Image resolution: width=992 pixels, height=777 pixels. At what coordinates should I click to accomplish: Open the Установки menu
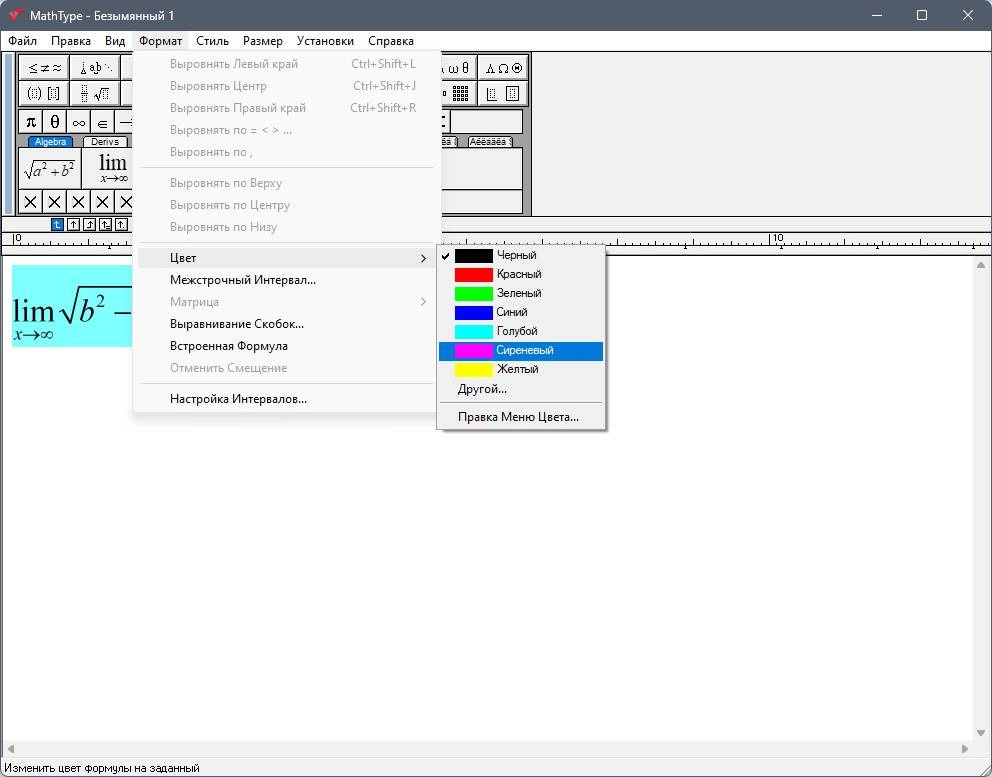(x=325, y=40)
